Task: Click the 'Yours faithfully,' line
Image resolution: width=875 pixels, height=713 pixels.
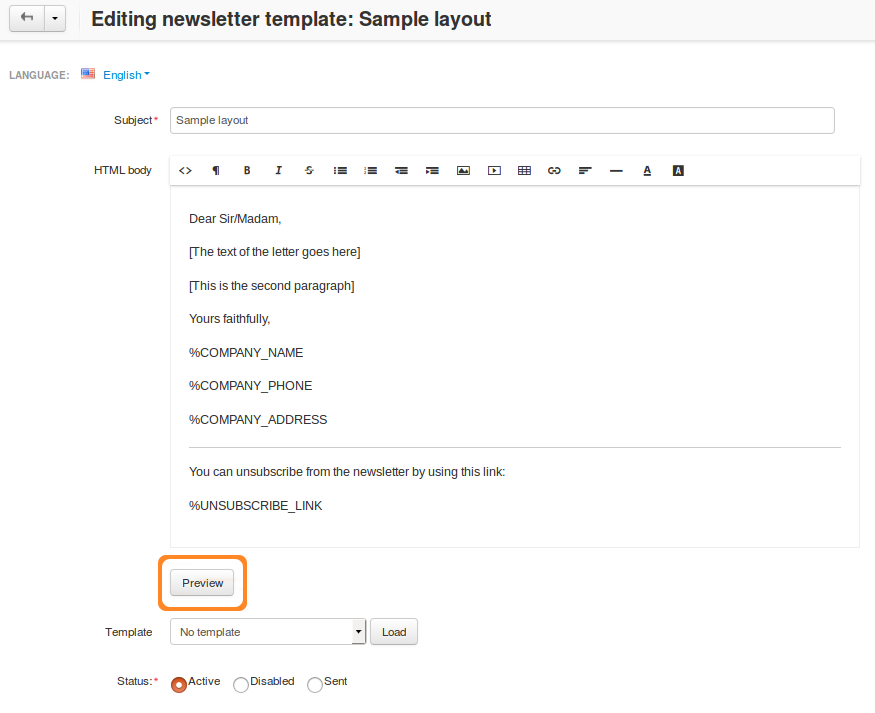Action: click(x=229, y=319)
